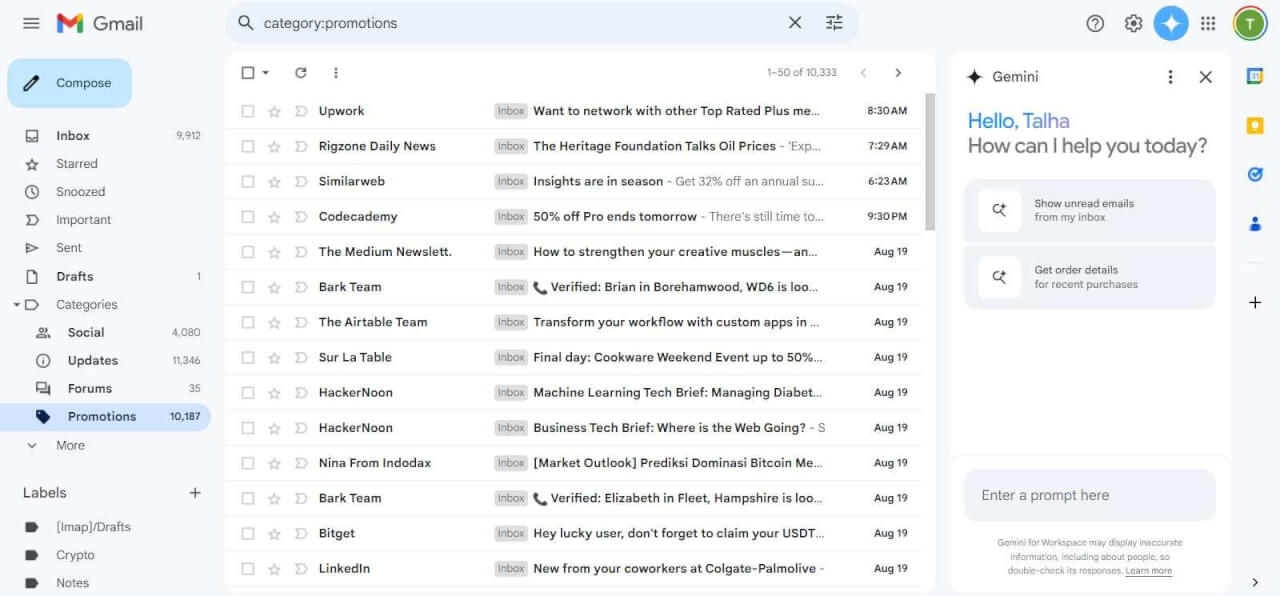Go to the Drafts folder

[x=74, y=276]
